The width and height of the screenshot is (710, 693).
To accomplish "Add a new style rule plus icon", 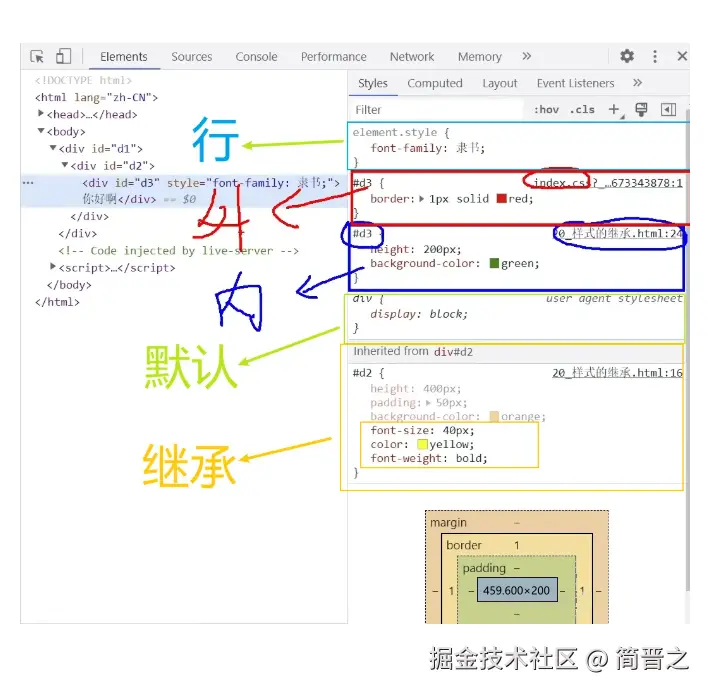I will [x=614, y=109].
